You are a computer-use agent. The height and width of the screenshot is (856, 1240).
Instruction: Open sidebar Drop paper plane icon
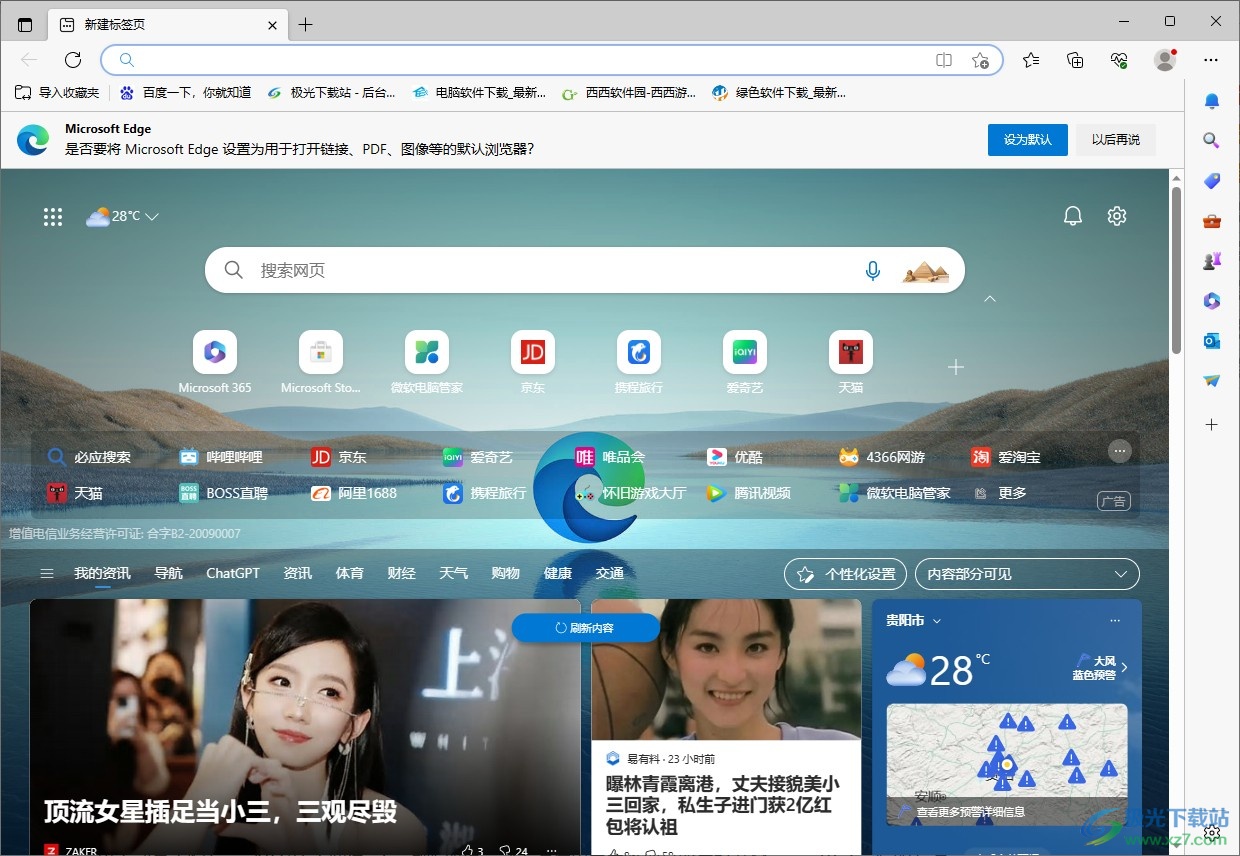[1212, 381]
